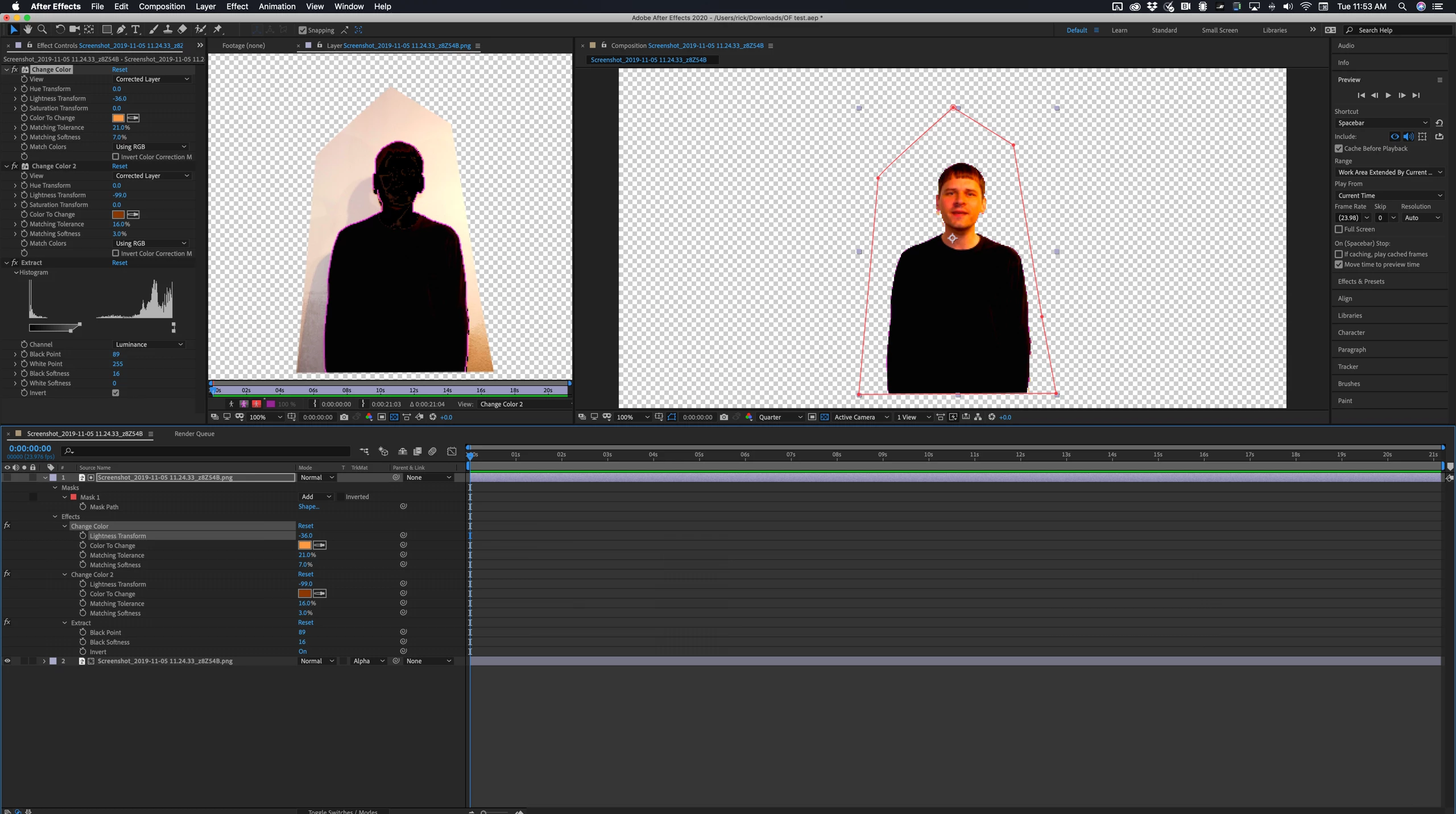
Task: Select the Zoom tool in toolbar
Action: point(42,30)
